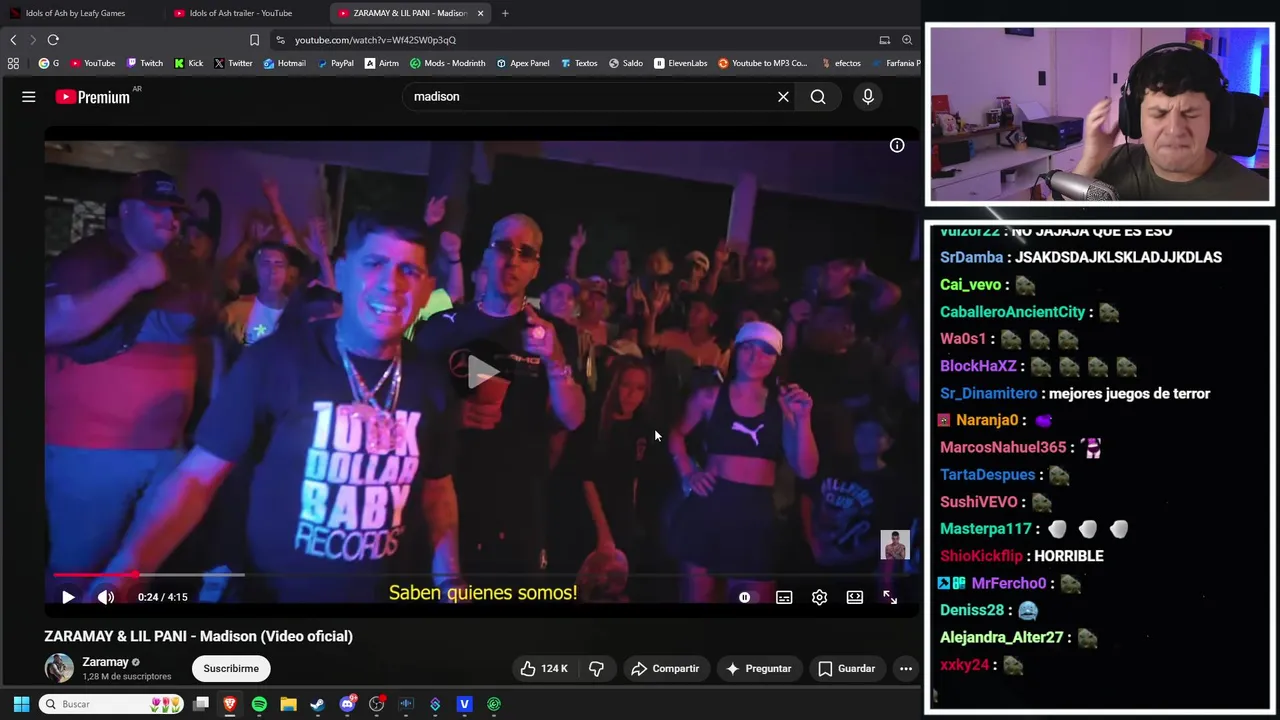Open the Twitter bookmark
Screen dimensions: 1280x720
point(233,63)
